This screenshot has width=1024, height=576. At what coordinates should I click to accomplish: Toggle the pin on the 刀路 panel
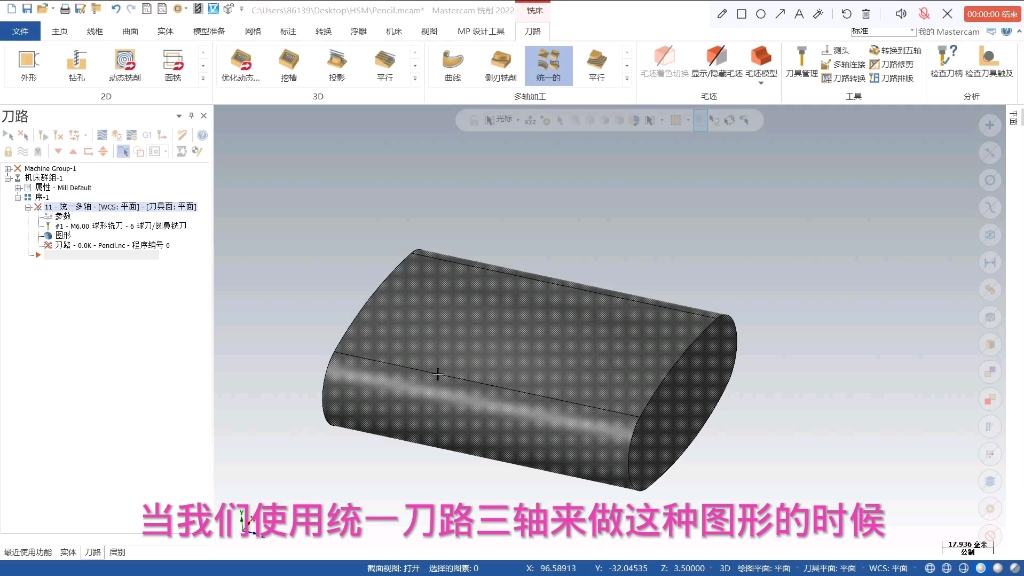(191, 115)
